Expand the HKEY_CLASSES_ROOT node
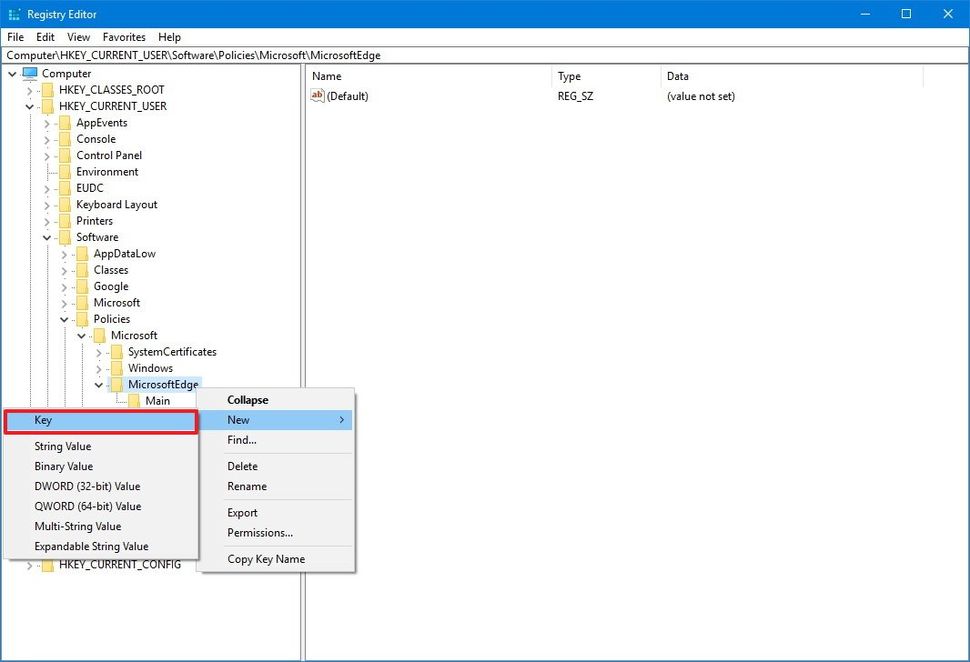The width and height of the screenshot is (970, 662). coord(30,89)
